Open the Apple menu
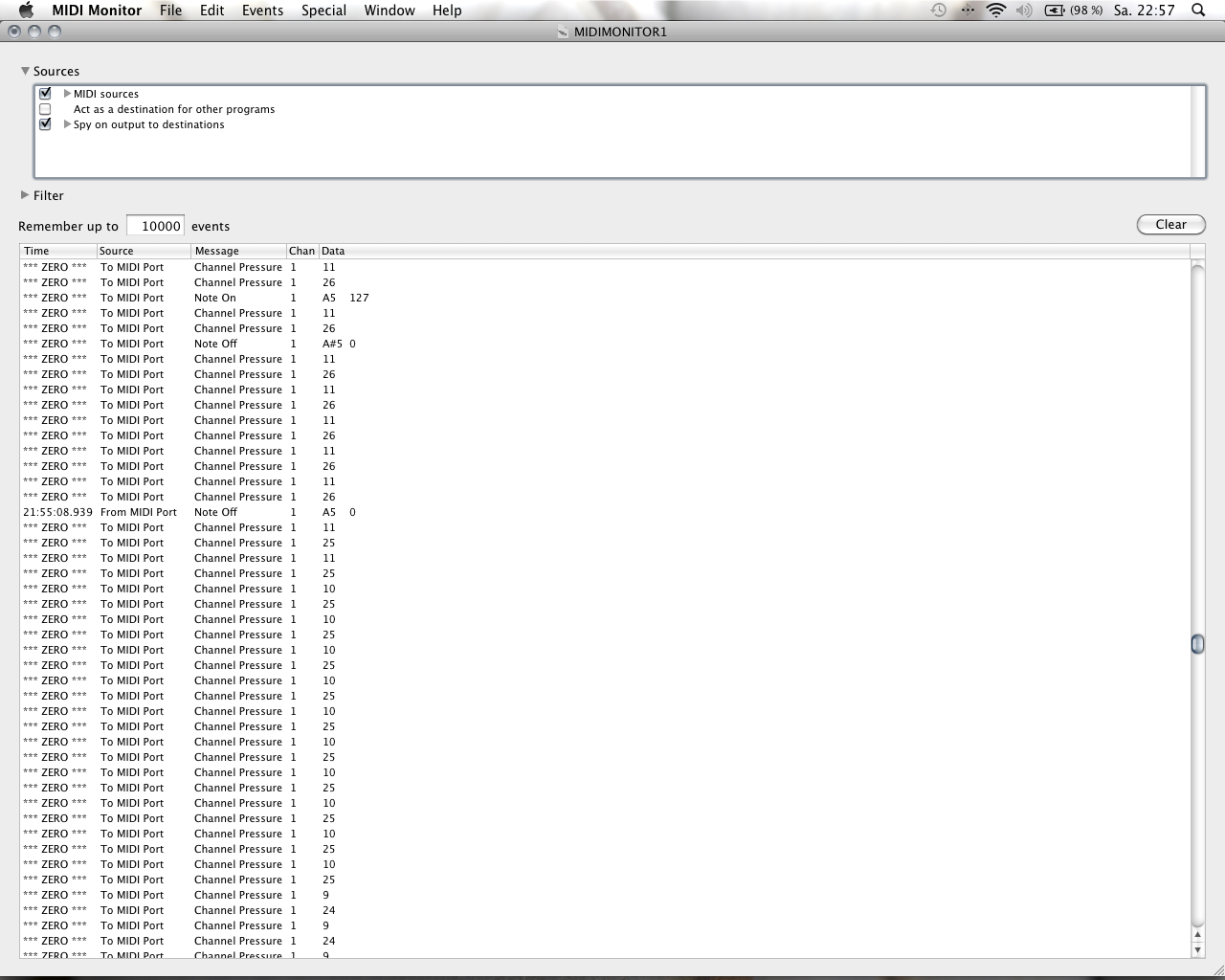 pos(26,11)
